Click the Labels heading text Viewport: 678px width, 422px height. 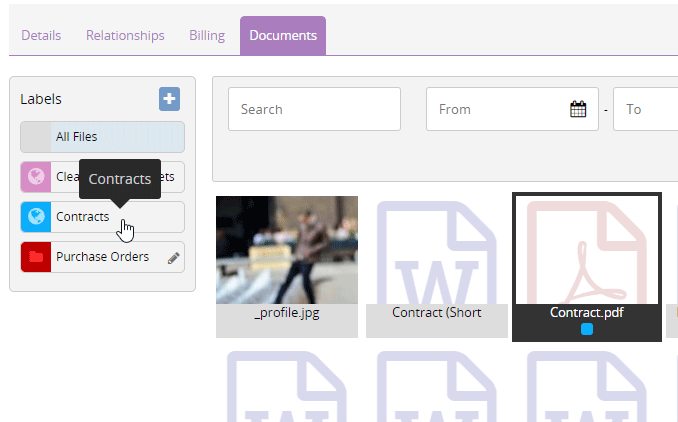coord(41,99)
